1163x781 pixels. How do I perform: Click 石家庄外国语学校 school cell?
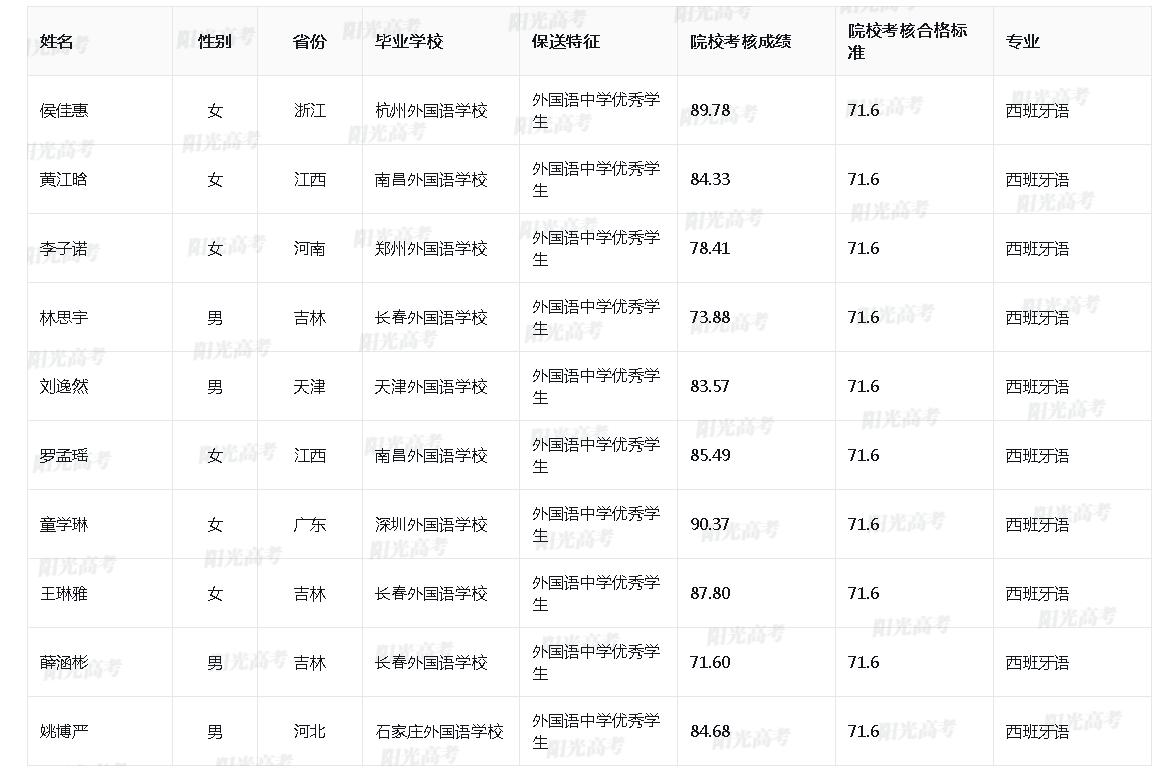point(439,731)
